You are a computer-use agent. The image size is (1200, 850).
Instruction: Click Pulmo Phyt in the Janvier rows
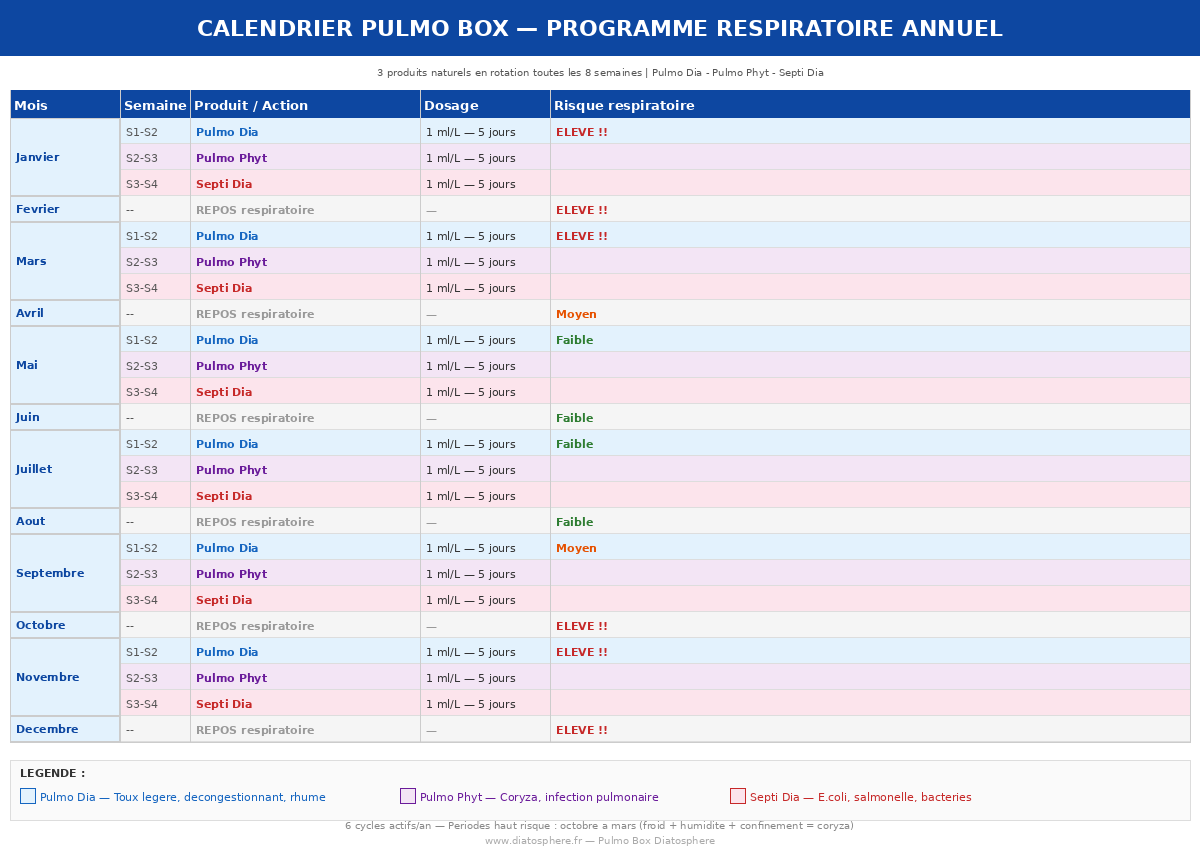click(x=231, y=158)
